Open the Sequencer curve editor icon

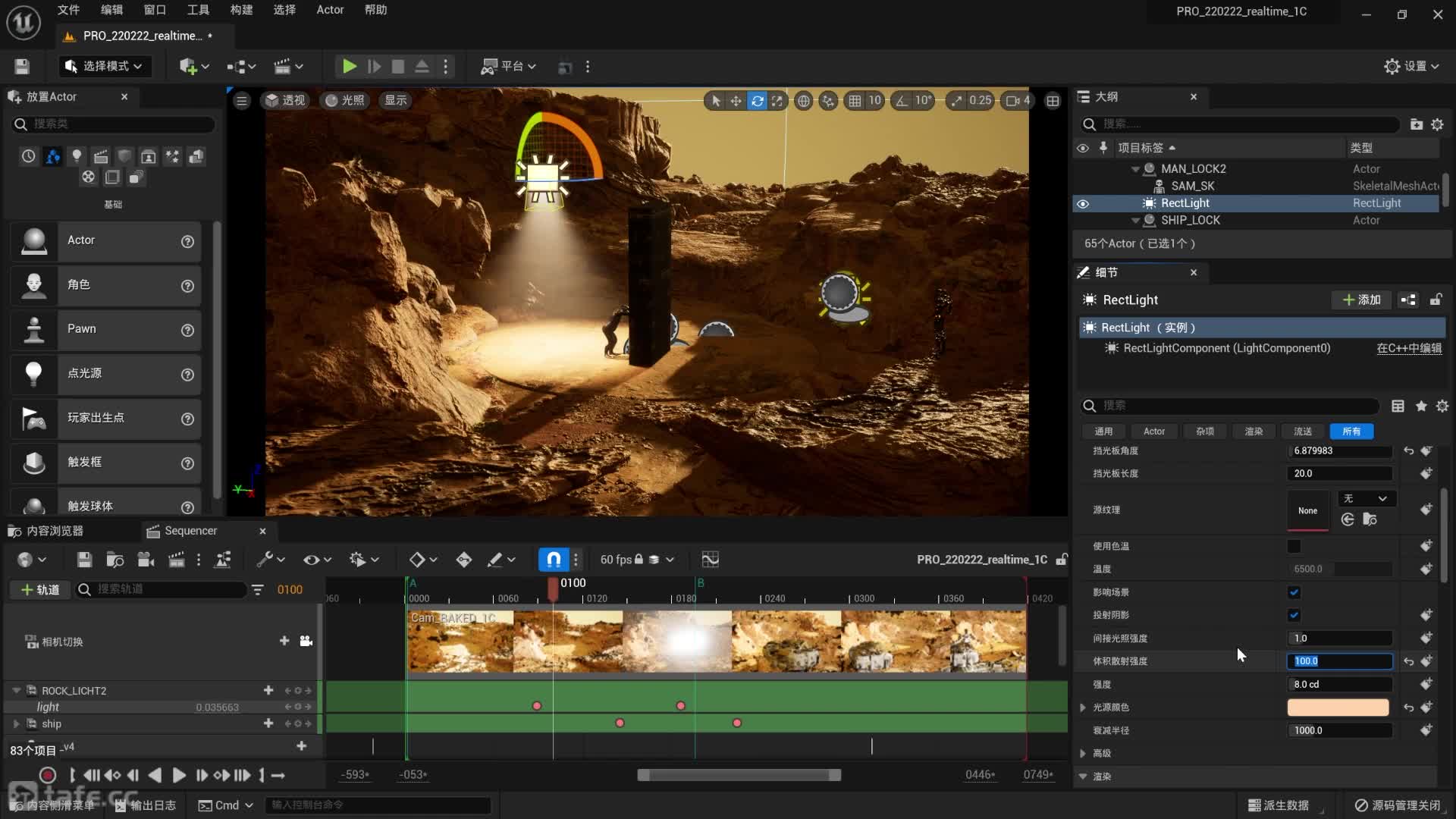tap(710, 560)
